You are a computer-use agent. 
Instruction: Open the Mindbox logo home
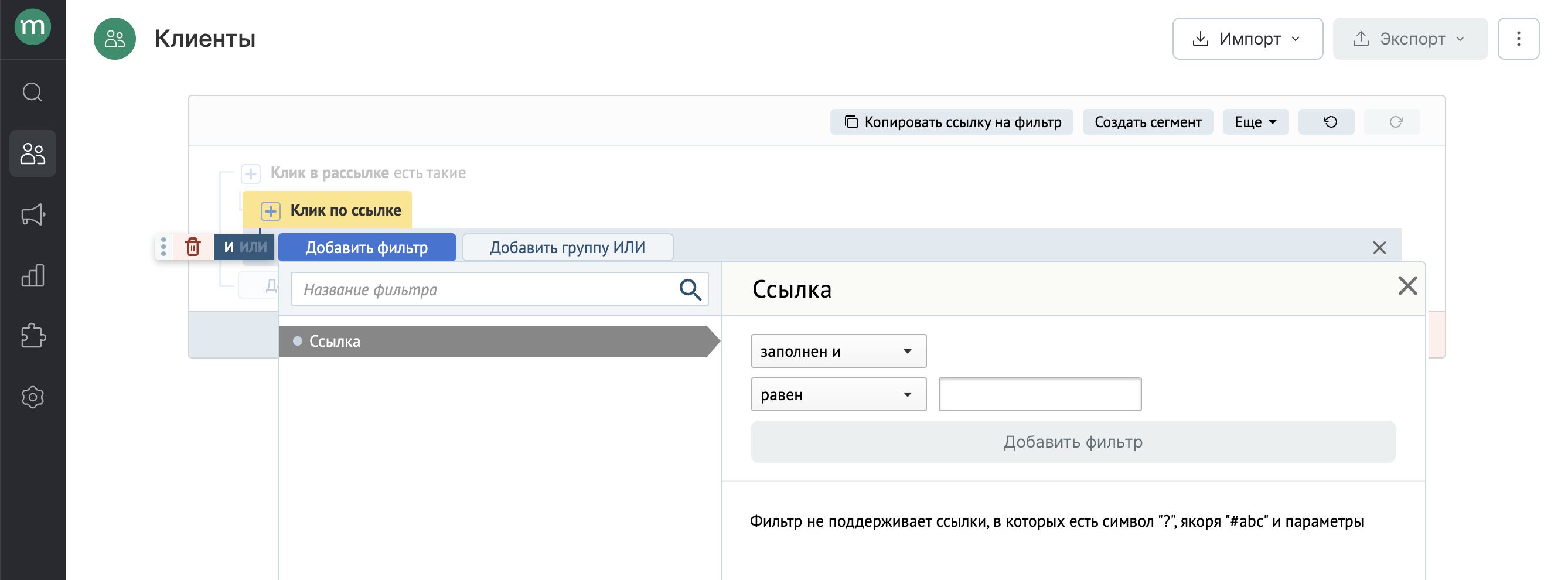point(32,27)
